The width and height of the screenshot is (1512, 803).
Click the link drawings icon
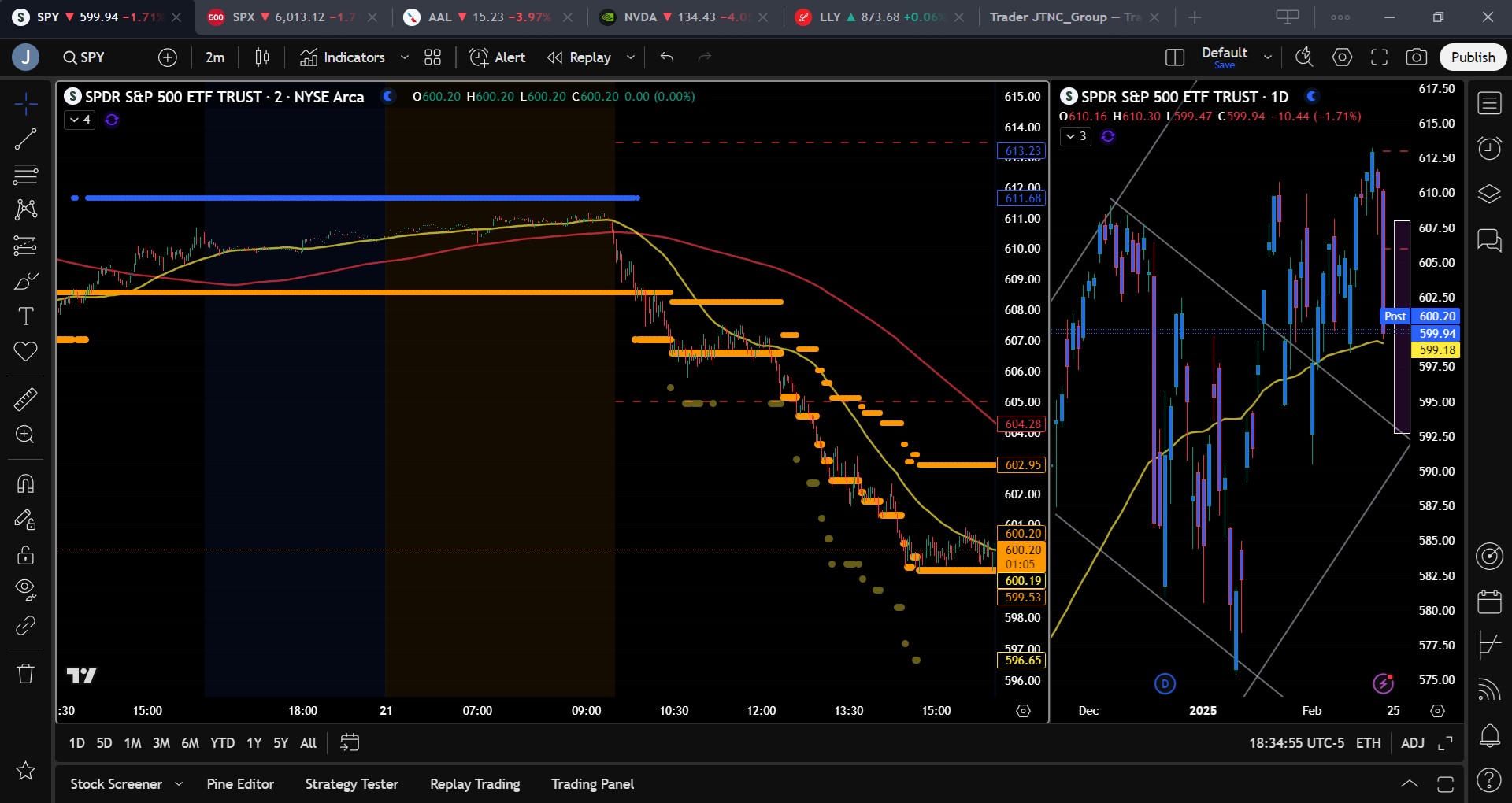25,626
